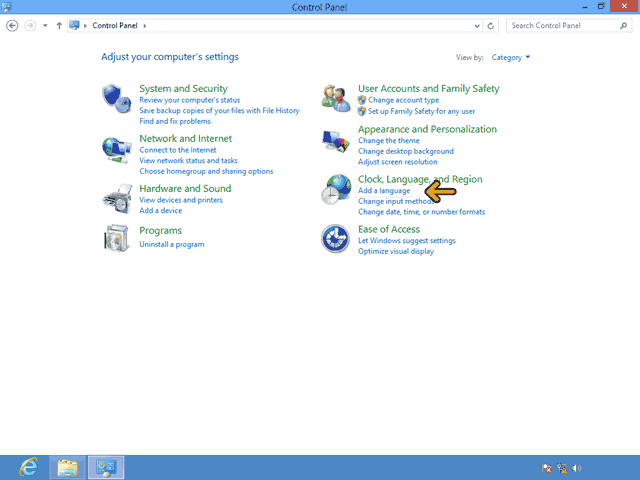Image resolution: width=640 pixels, height=480 pixels.
Task: Click the System and Security shield icon
Action: point(117,99)
